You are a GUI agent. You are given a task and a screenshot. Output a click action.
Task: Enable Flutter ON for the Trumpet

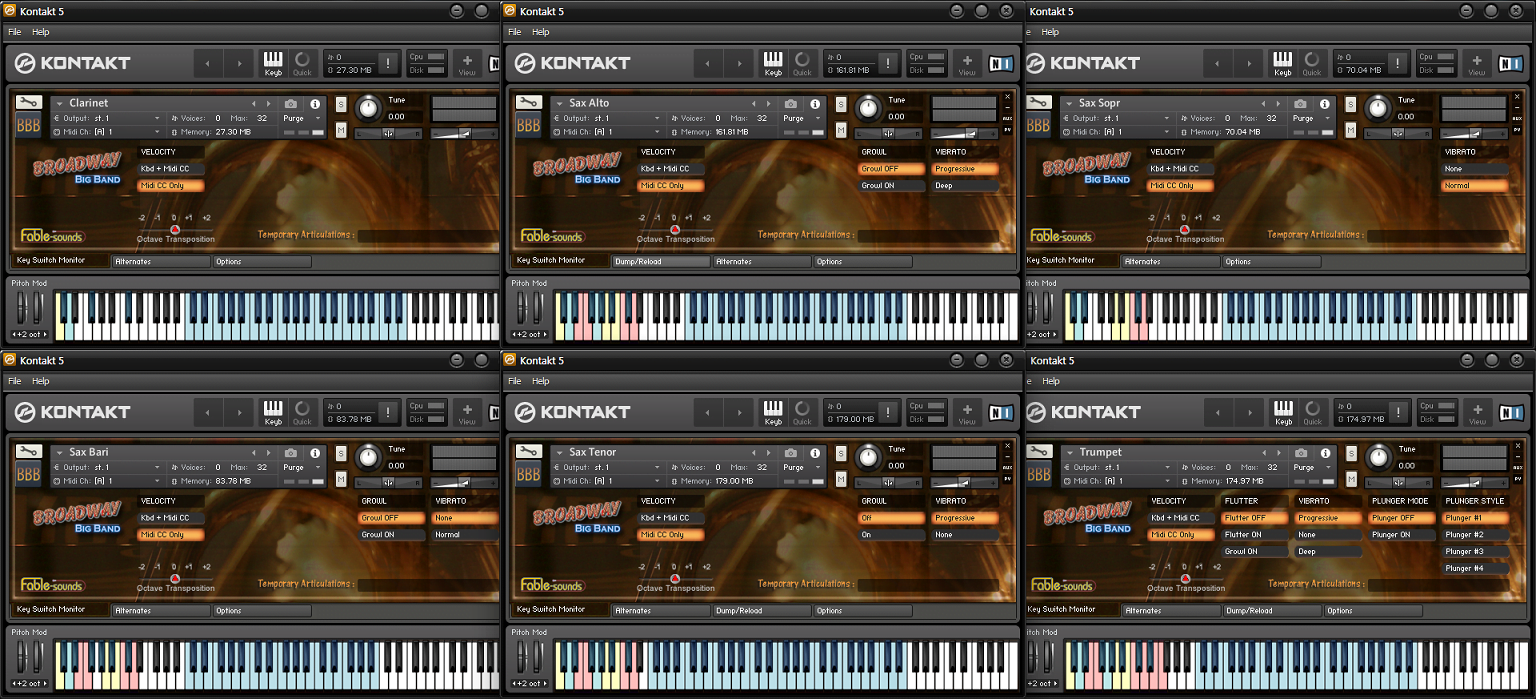click(x=1255, y=535)
